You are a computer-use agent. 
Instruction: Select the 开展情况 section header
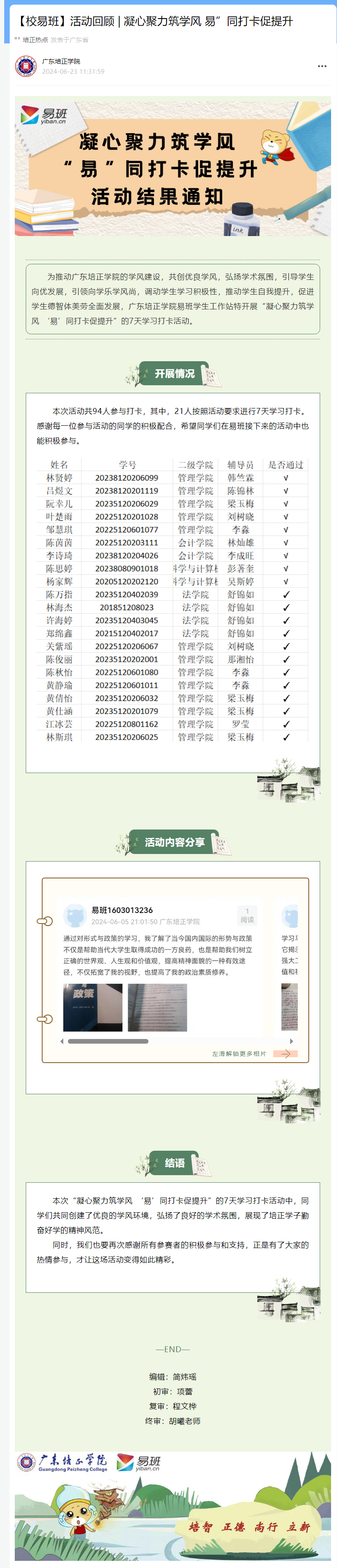[174, 374]
